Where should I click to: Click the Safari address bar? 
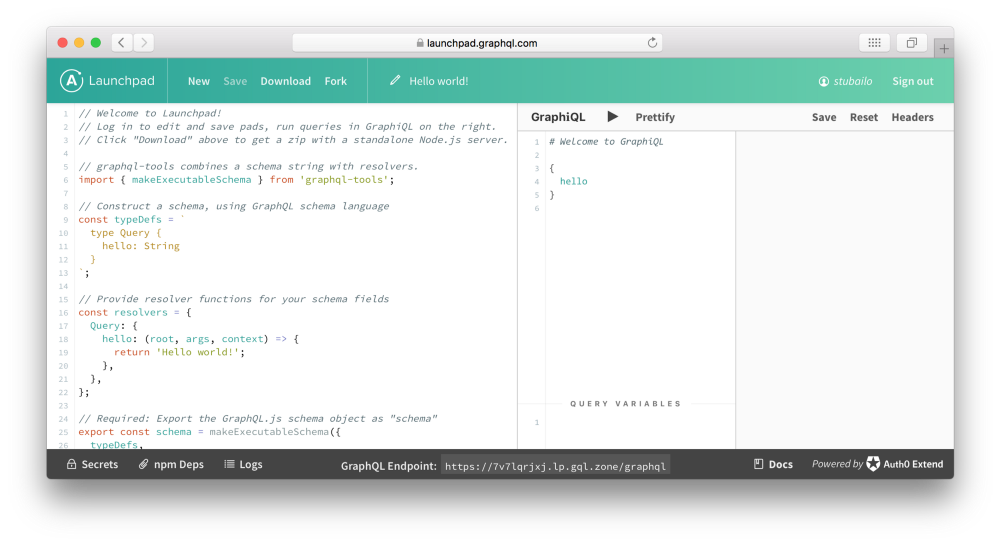click(477, 43)
